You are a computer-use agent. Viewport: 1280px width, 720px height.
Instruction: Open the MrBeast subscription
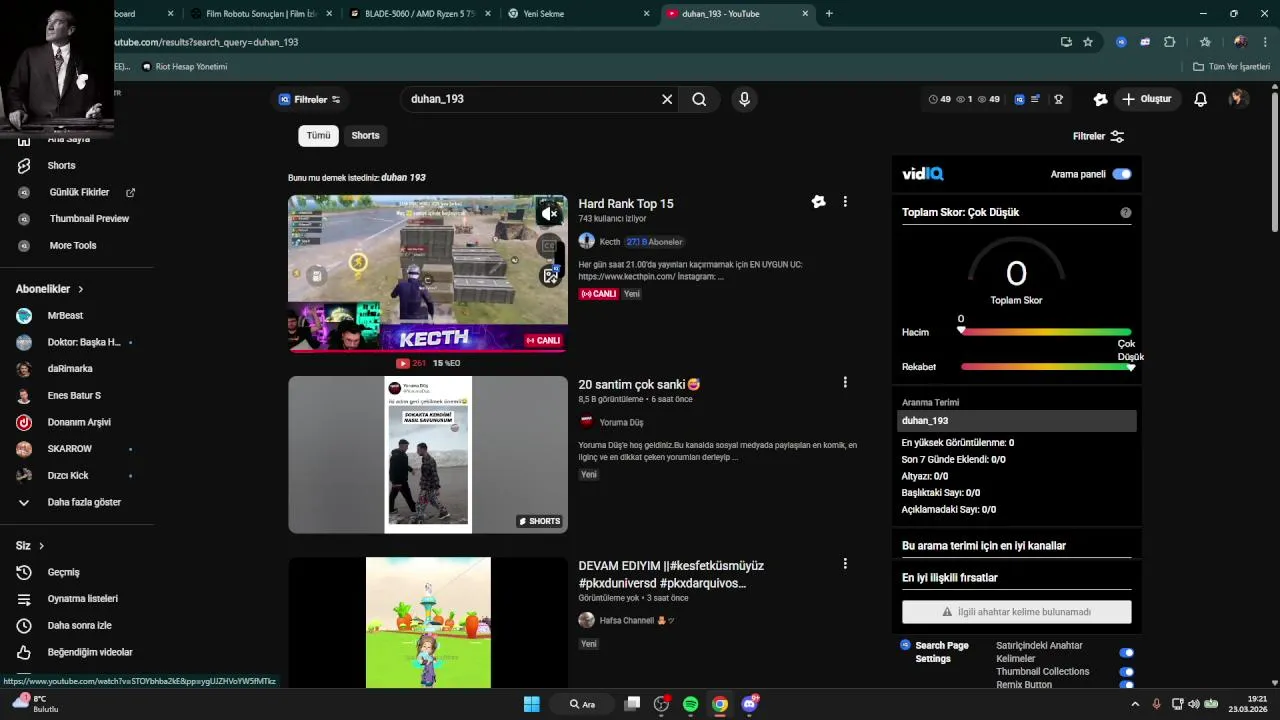tap(65, 315)
